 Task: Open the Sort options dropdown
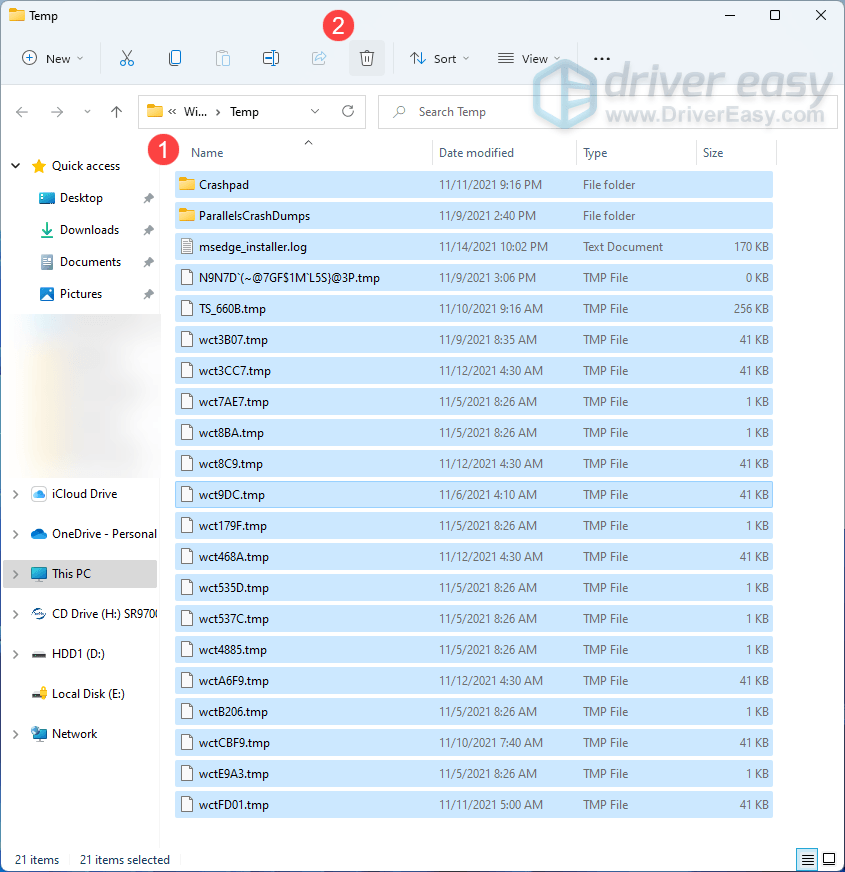point(439,58)
